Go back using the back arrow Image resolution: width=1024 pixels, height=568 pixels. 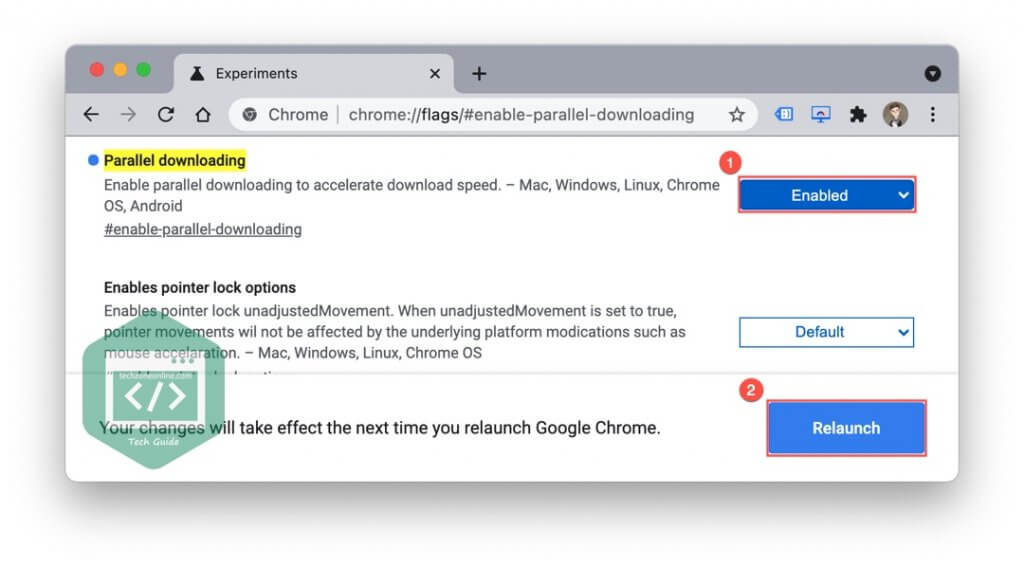click(91, 115)
